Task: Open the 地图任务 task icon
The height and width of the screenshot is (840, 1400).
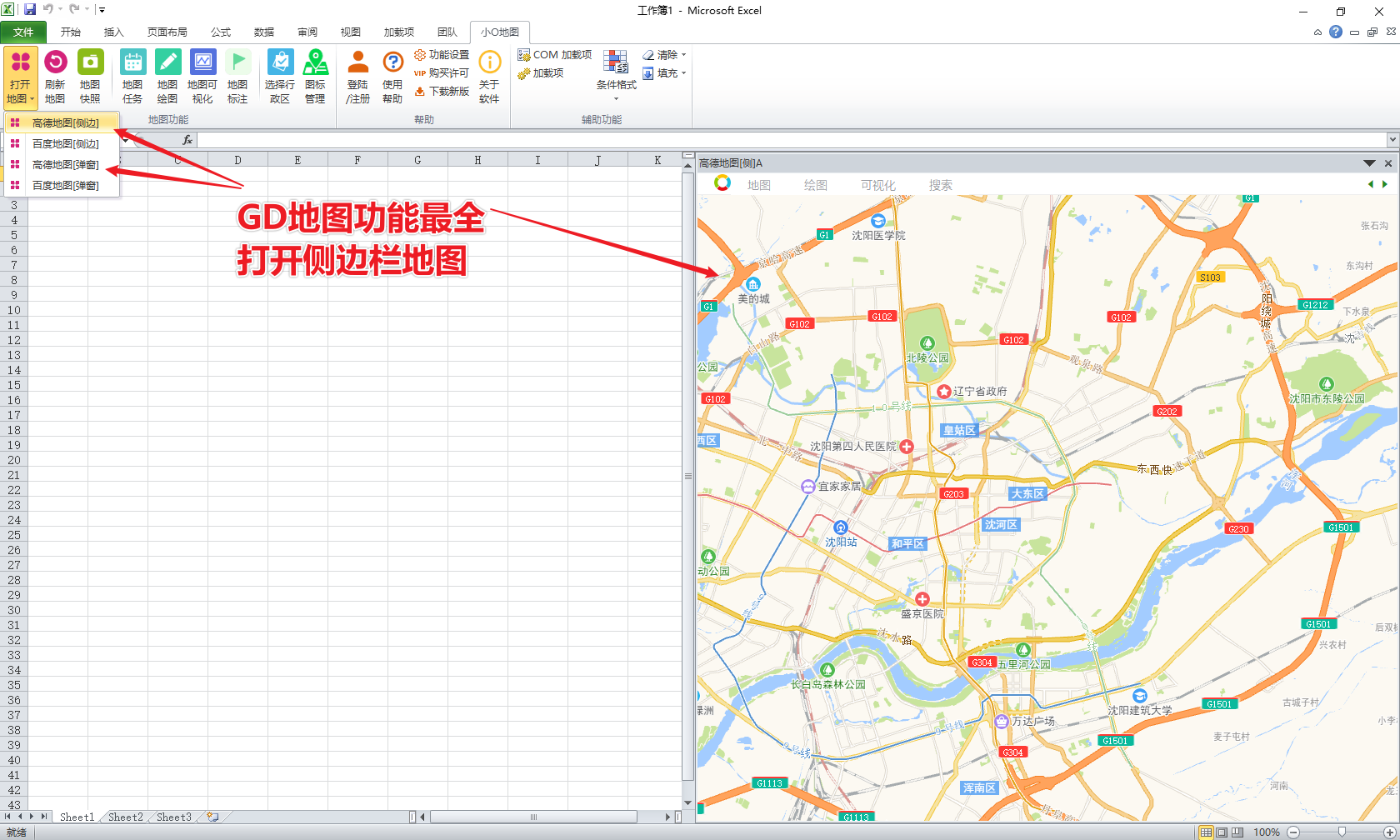Action: click(132, 77)
